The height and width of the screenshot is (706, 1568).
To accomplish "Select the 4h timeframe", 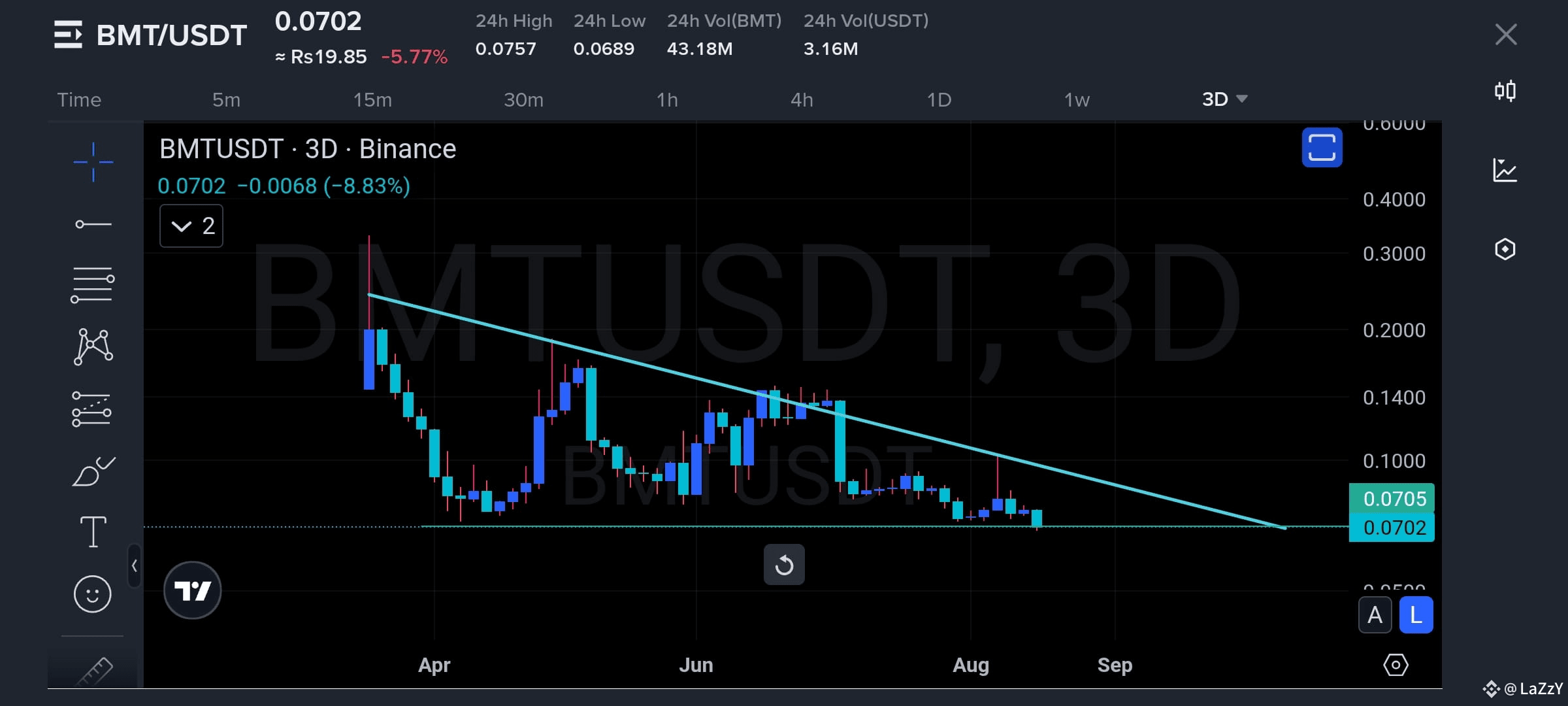I will [x=802, y=99].
